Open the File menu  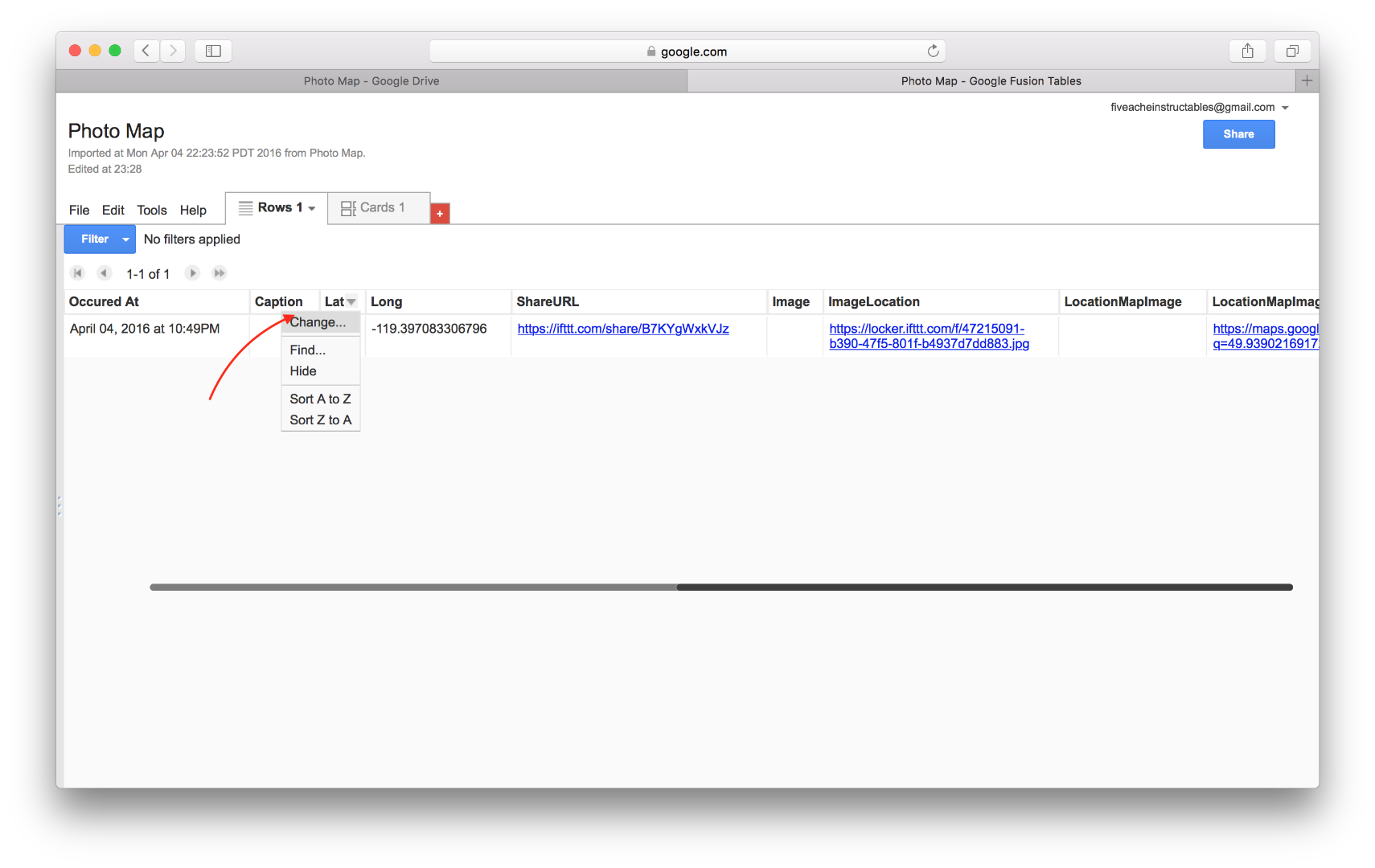[78, 210]
